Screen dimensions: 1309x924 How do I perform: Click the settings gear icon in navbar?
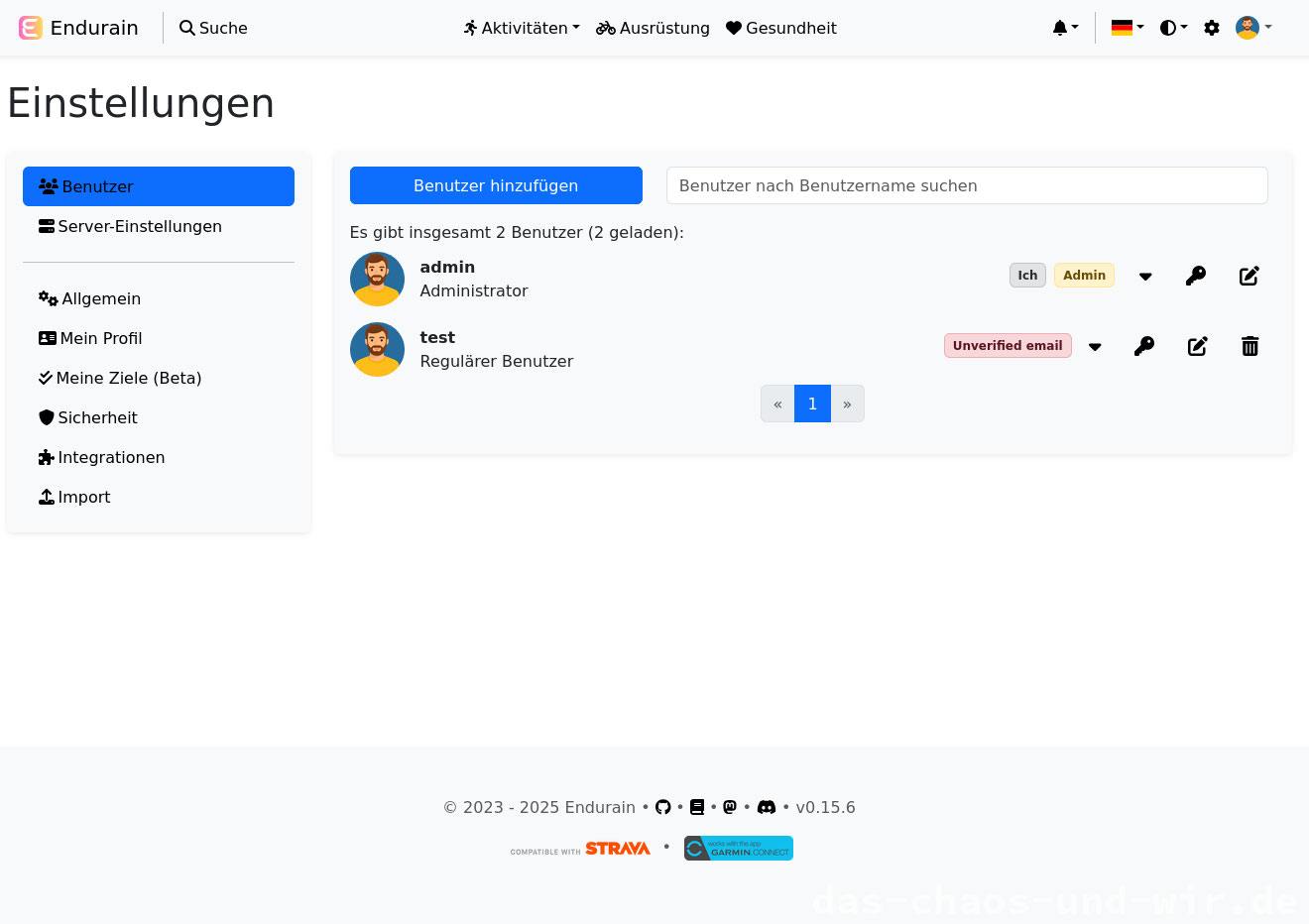[1211, 28]
